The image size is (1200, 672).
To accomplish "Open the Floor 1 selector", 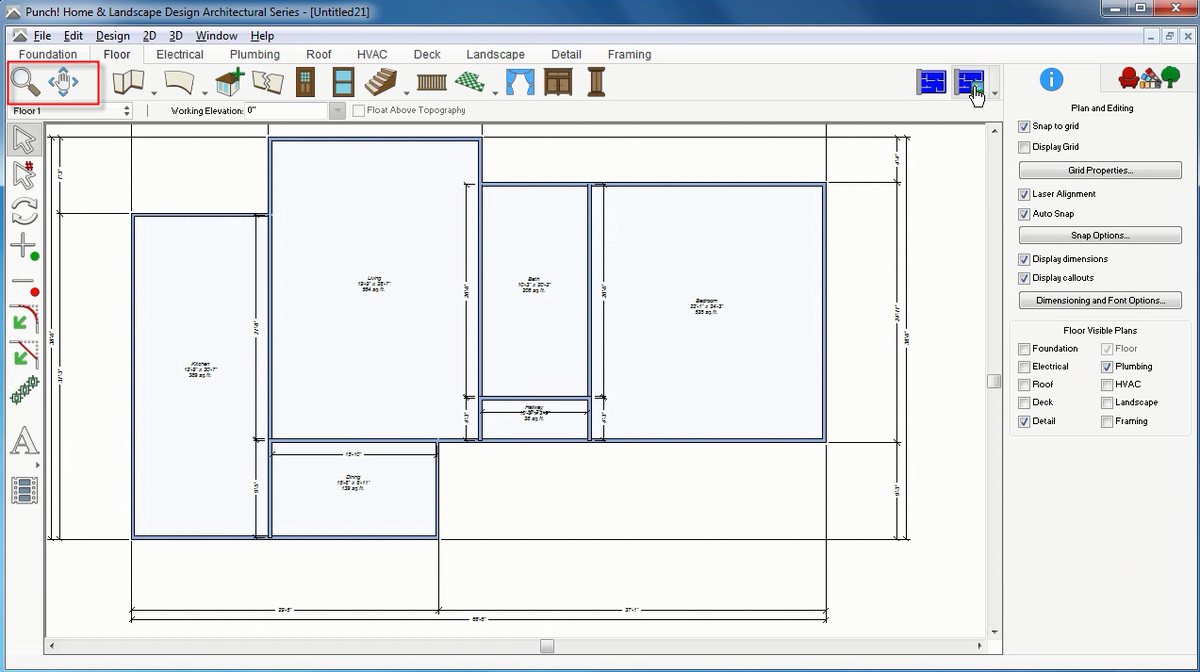I will [x=71, y=111].
